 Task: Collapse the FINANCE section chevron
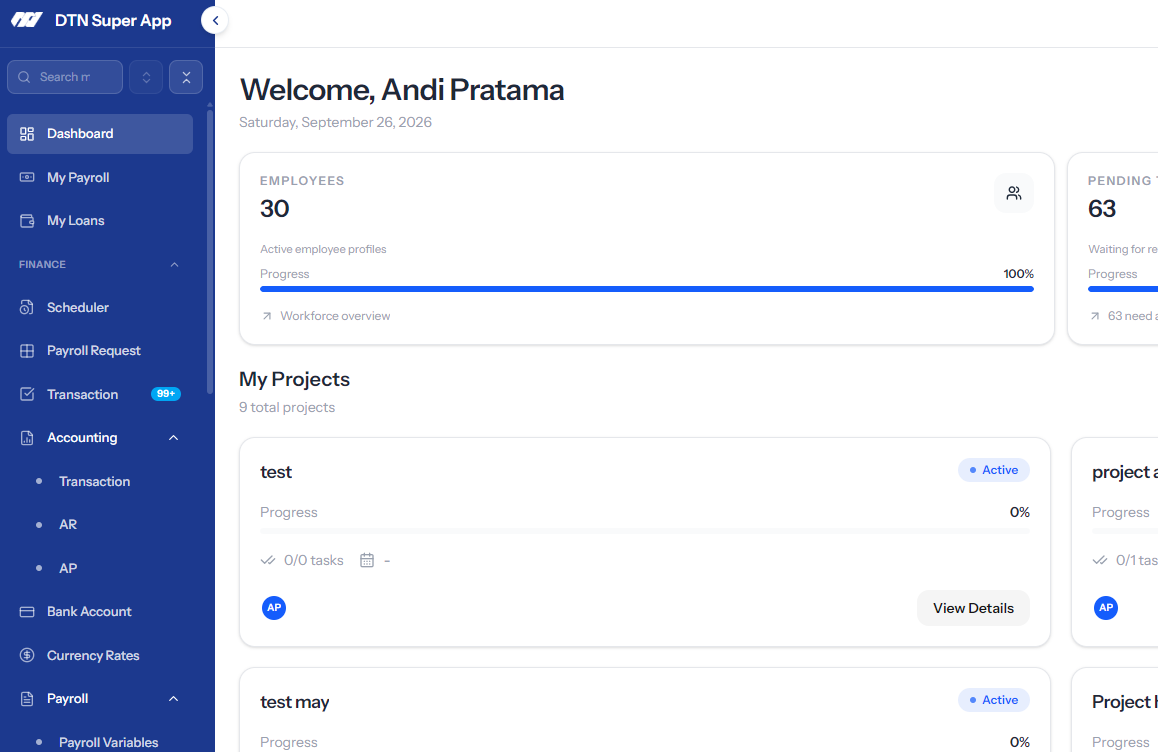(x=174, y=264)
